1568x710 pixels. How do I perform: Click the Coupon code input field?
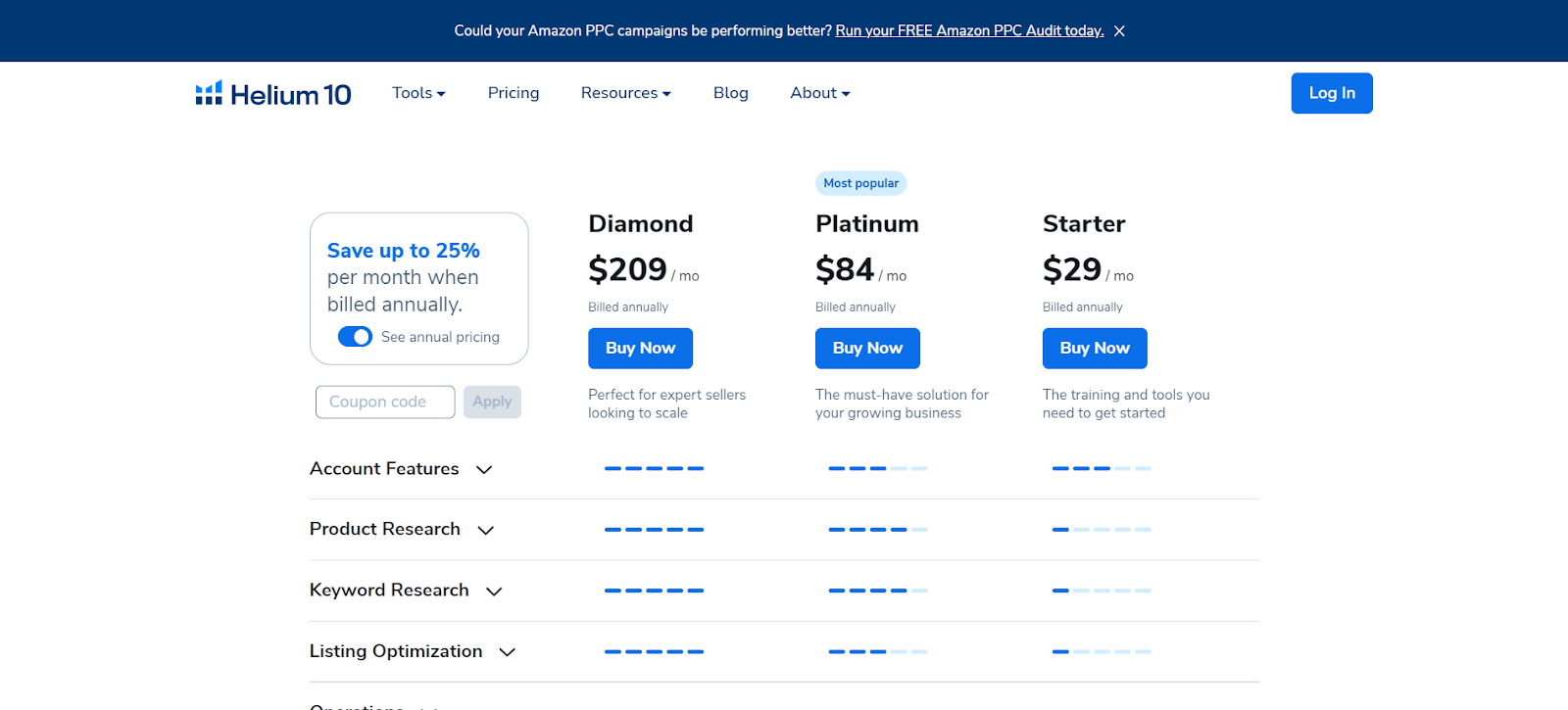(x=385, y=402)
